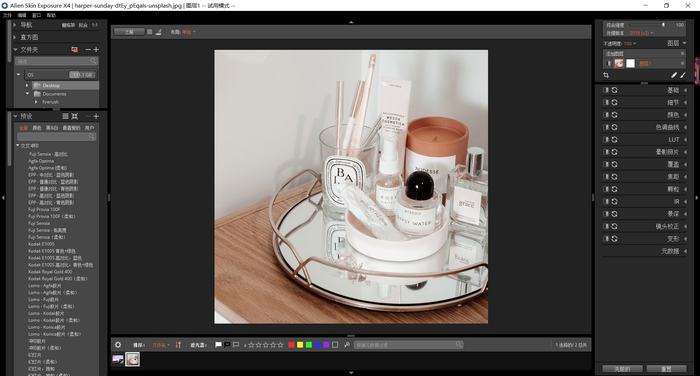Reverse sort order with arrows icon
This screenshot has width=700, height=376.
(178, 345)
